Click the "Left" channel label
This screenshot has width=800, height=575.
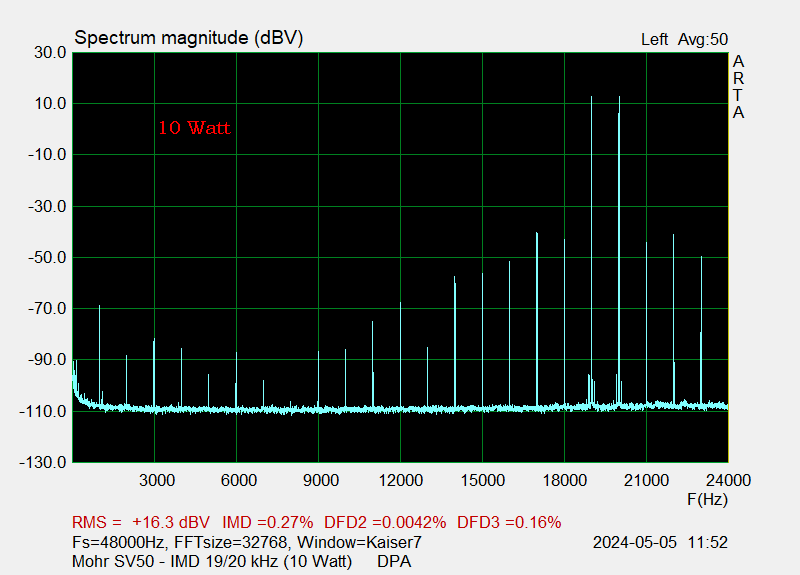654,40
